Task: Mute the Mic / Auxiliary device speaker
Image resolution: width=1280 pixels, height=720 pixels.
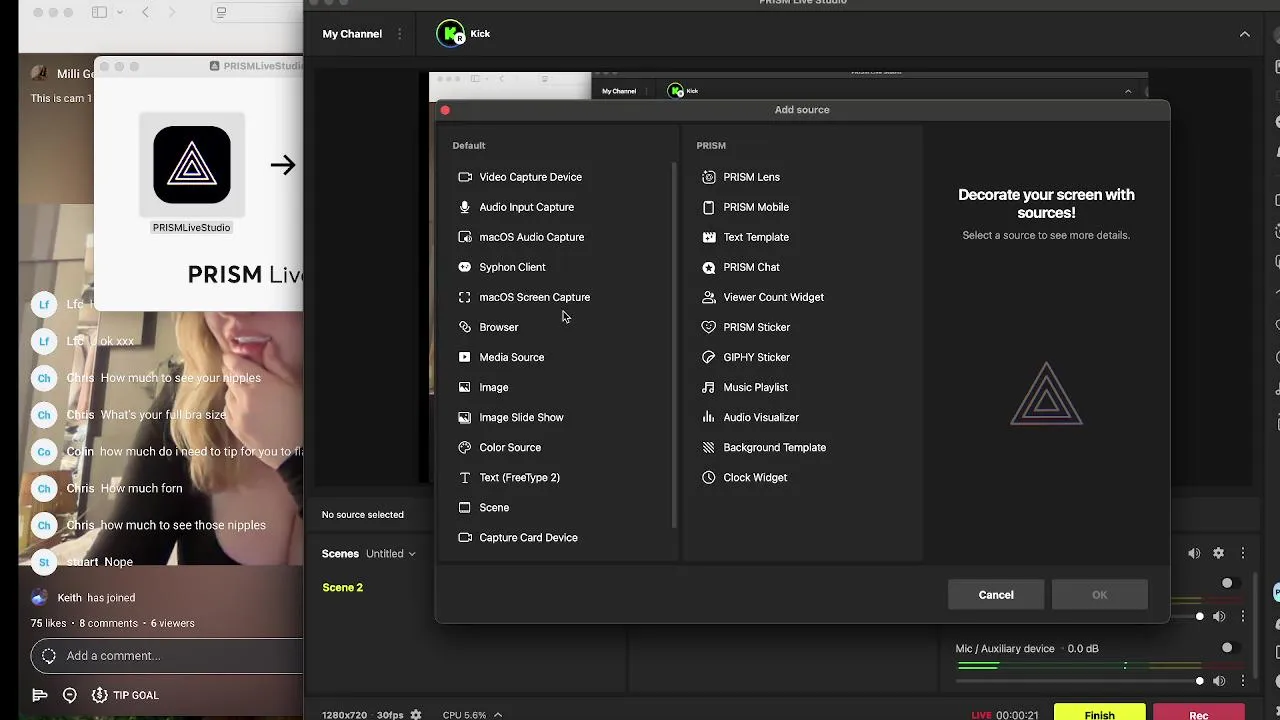Action: pyautogui.click(x=1219, y=680)
